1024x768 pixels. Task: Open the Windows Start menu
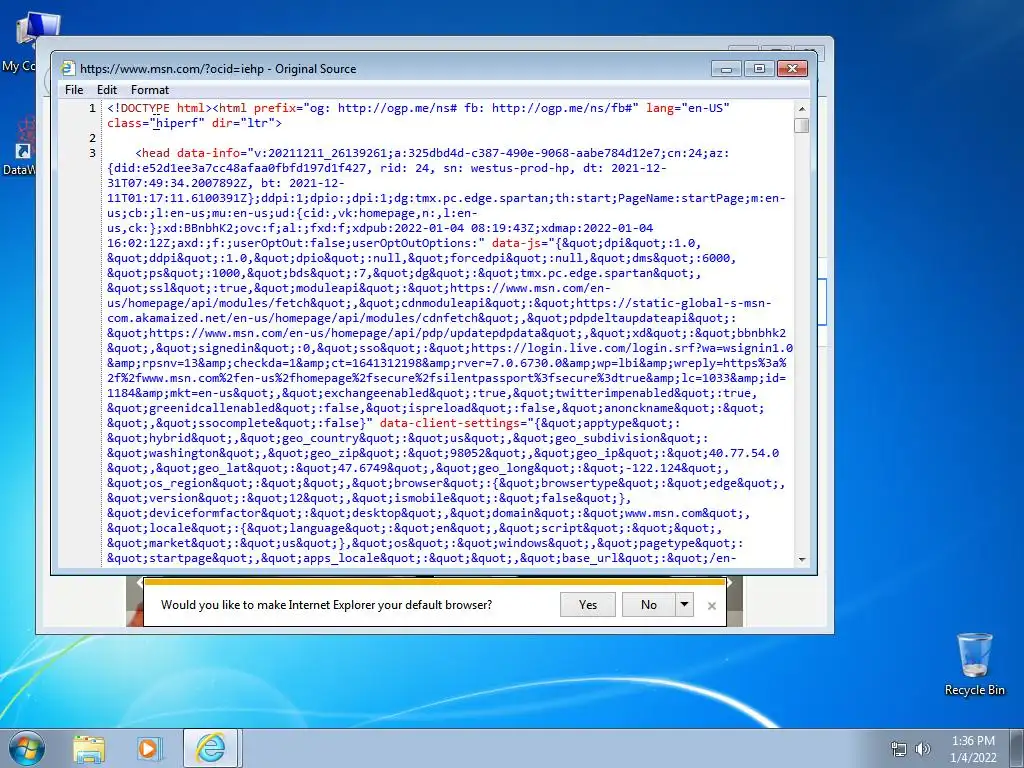tap(26, 748)
